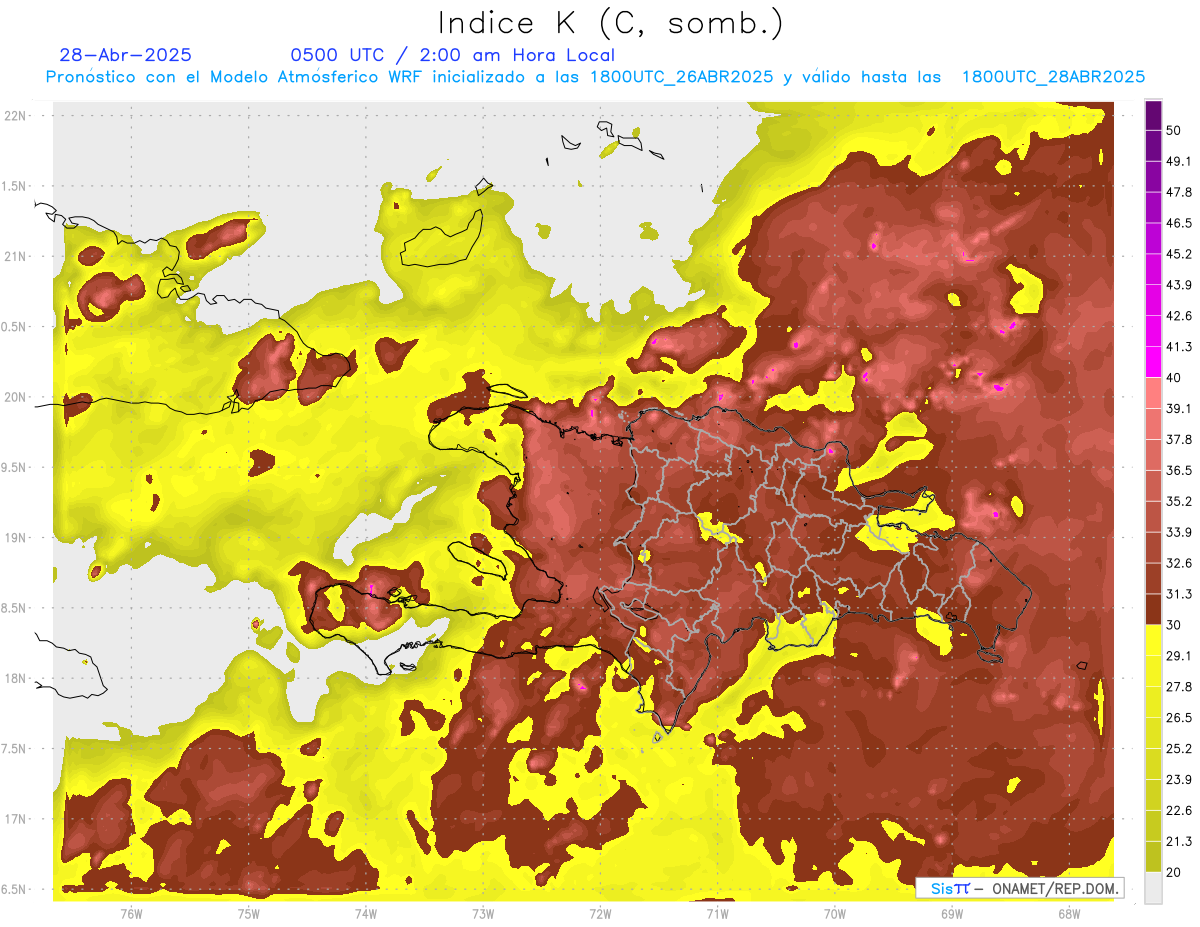Image resolution: width=1200 pixels, height=927 pixels.
Task: Click the '70W' longitude label
Action: coord(834,914)
